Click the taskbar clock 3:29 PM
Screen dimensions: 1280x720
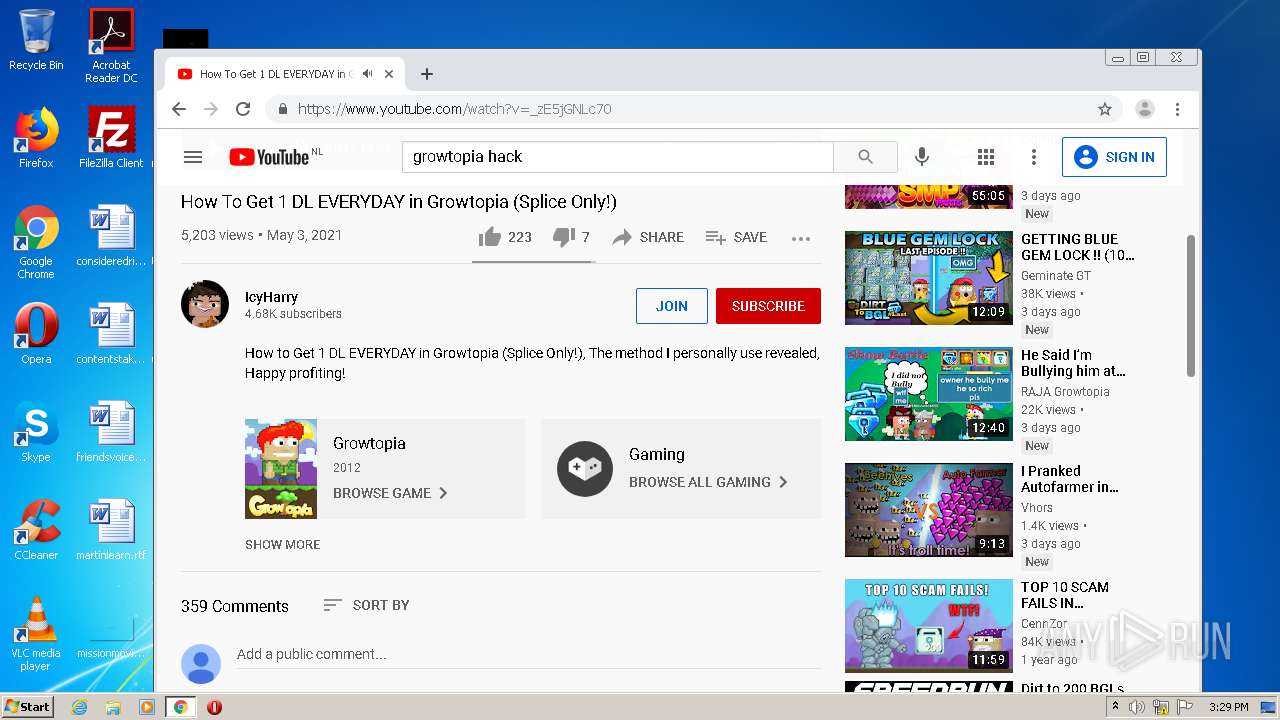(1228, 707)
